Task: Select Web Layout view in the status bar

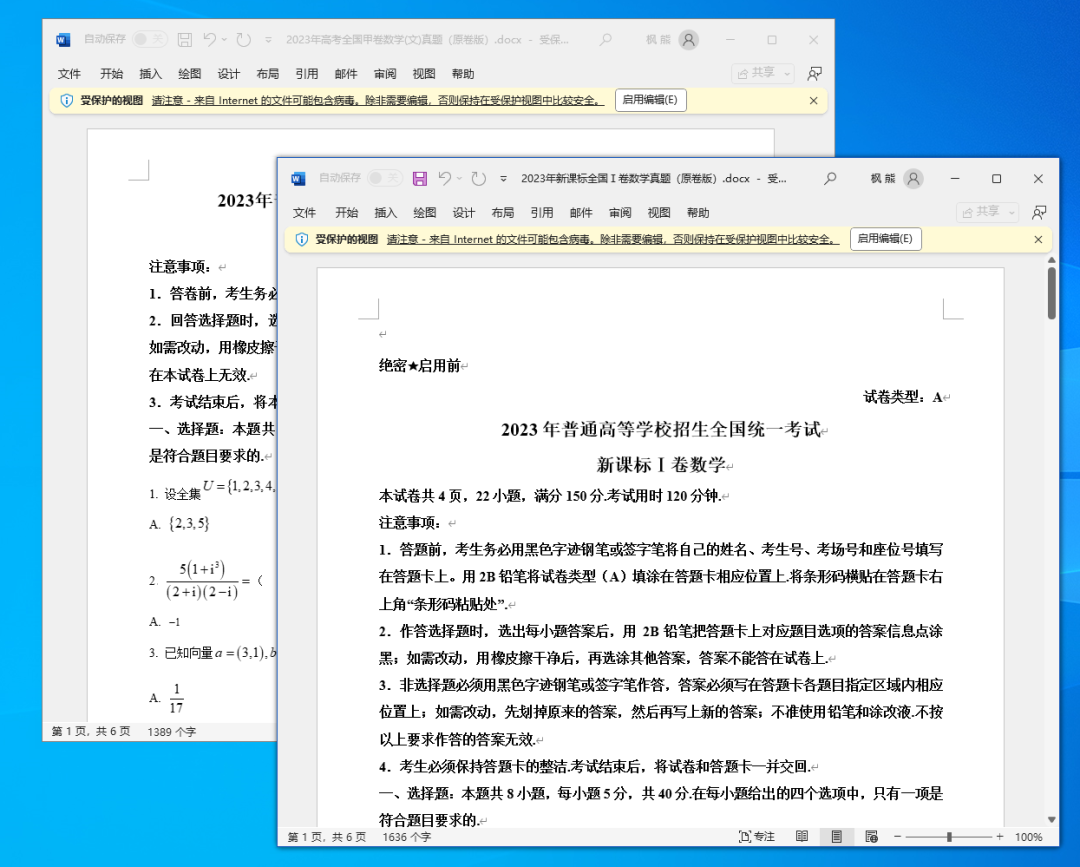Action: pyautogui.click(x=871, y=837)
